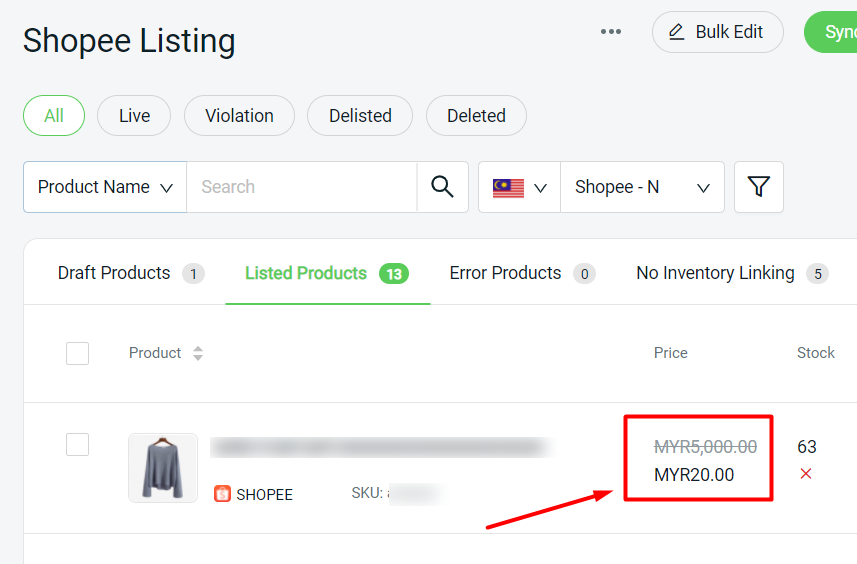This screenshot has width=857, height=564.
Task: Open the Malaysia flag country dropdown
Action: point(519,187)
